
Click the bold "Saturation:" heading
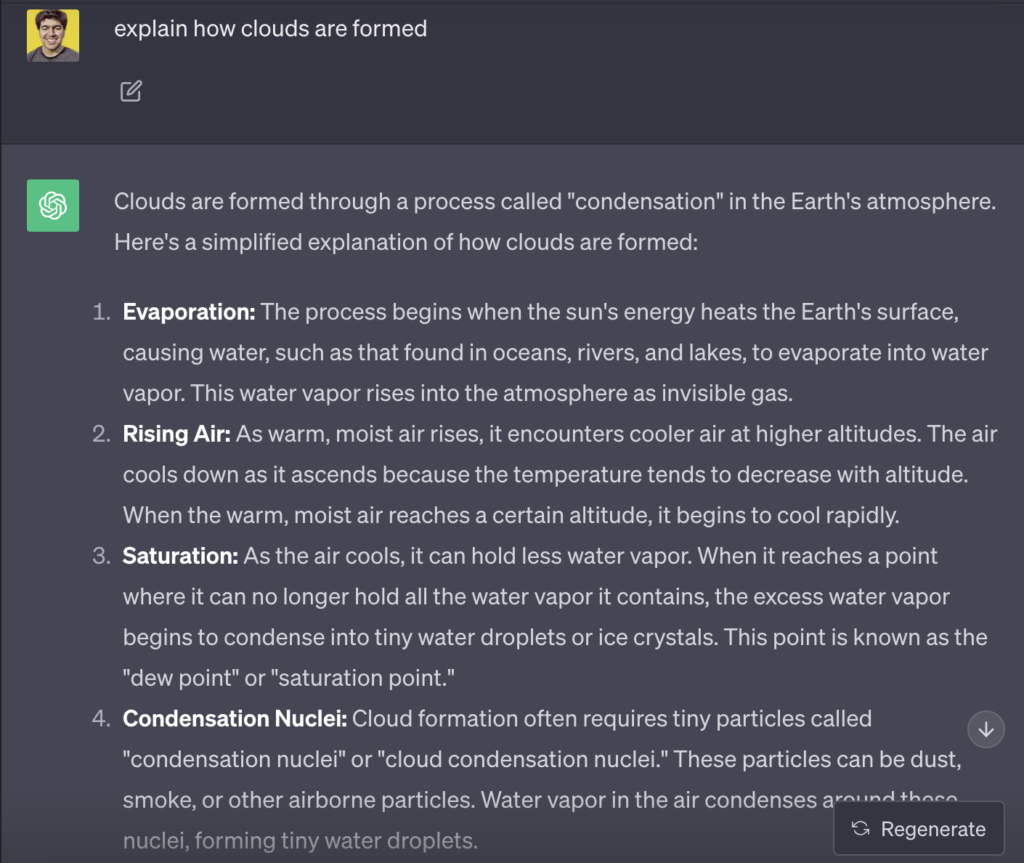pos(181,556)
